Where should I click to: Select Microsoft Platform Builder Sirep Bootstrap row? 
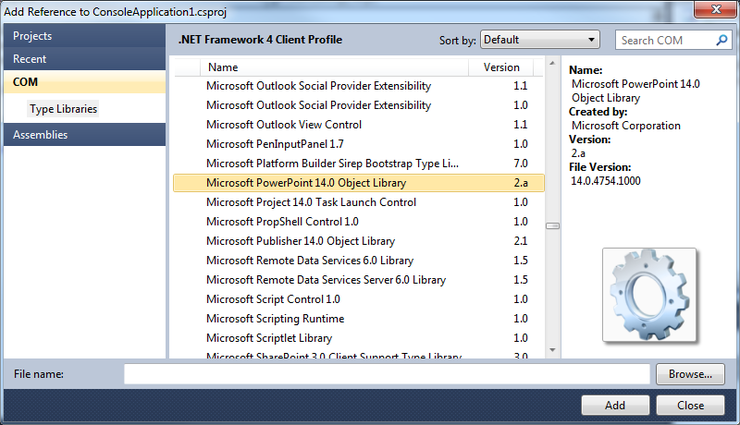(359, 163)
